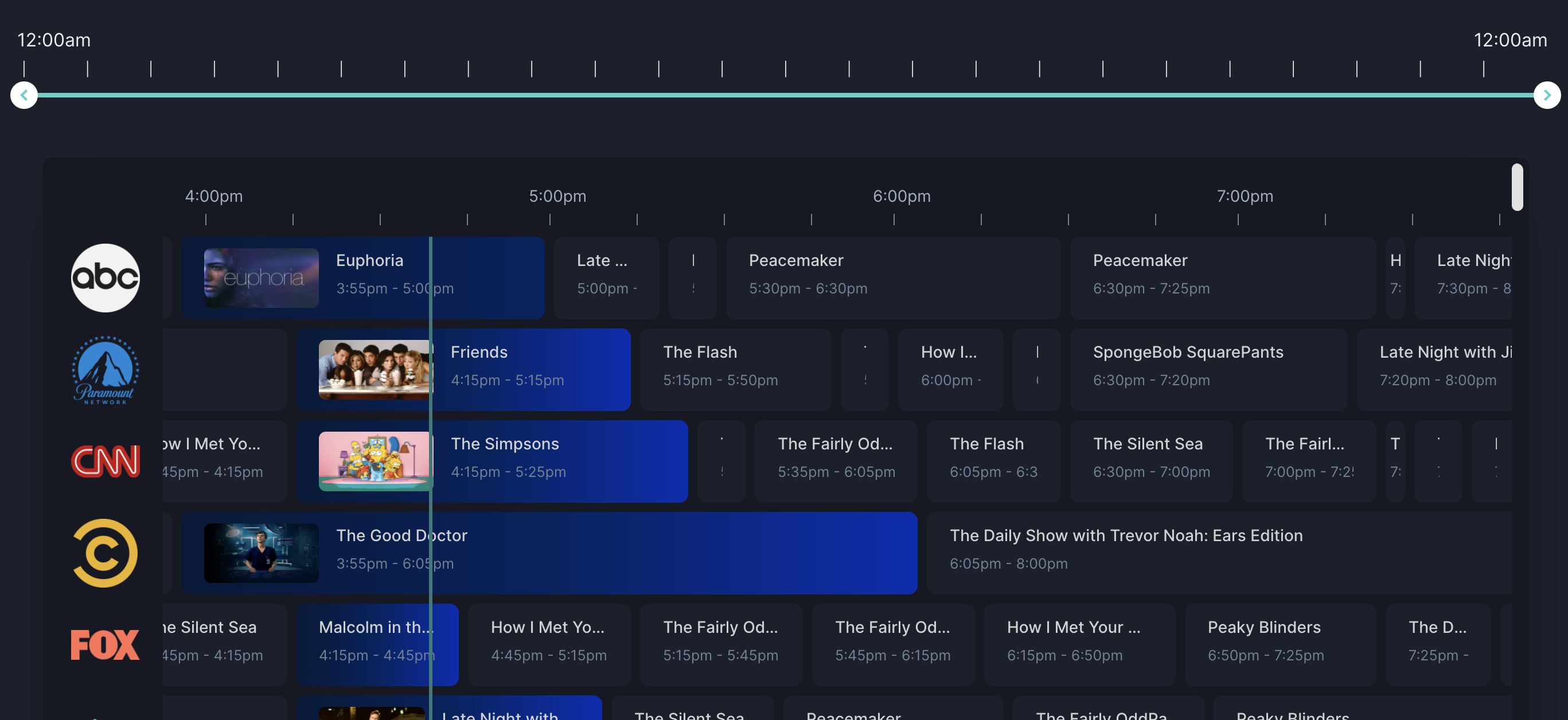Open The Good Doctor thumbnail
The height and width of the screenshot is (720, 1568).
[x=261, y=553]
